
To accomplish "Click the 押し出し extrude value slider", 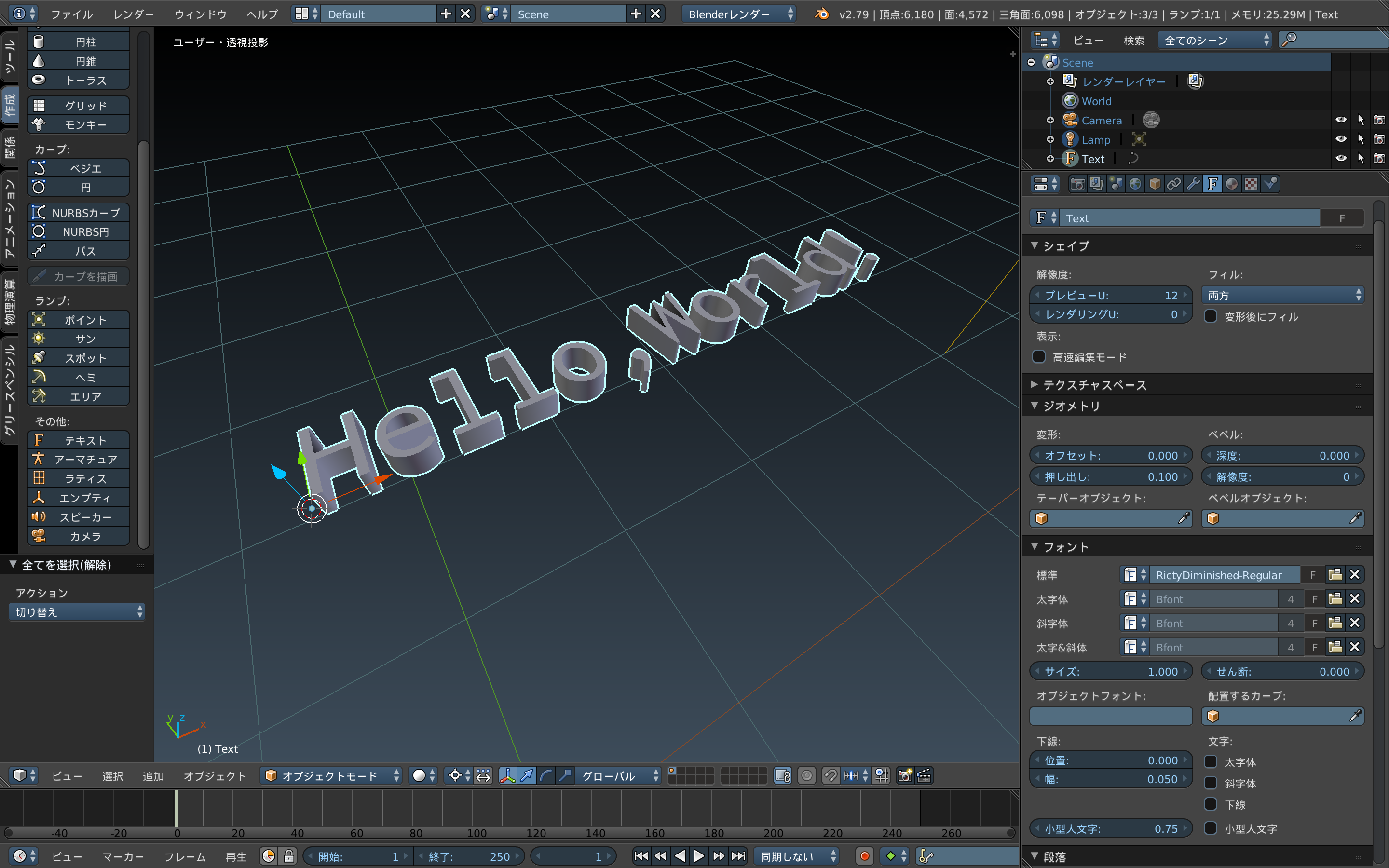I will pyautogui.click(x=1111, y=476).
